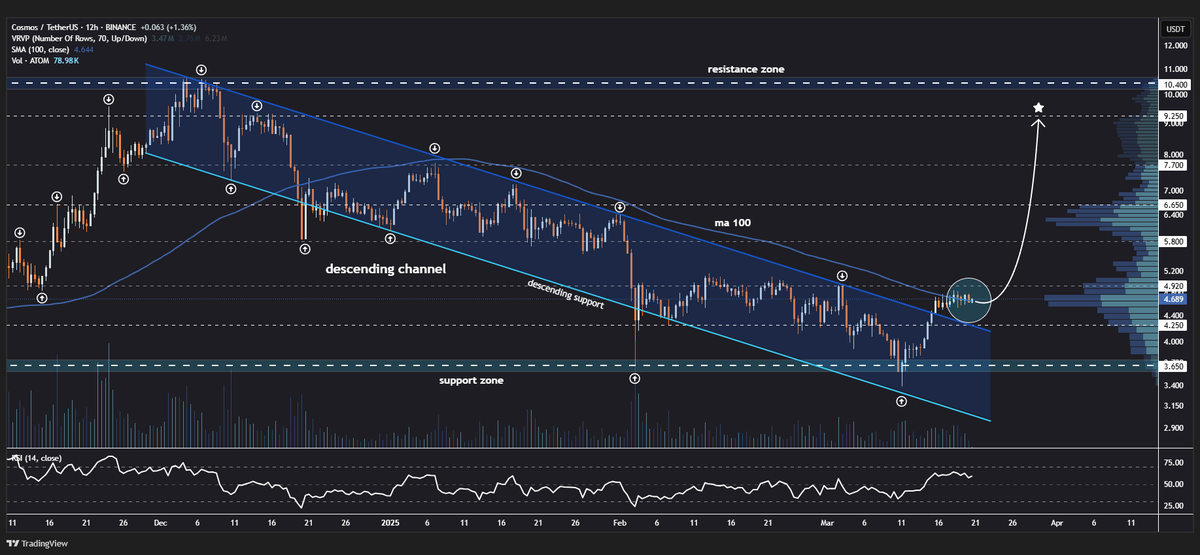Click the 'descending channel' text label

click(x=385, y=270)
